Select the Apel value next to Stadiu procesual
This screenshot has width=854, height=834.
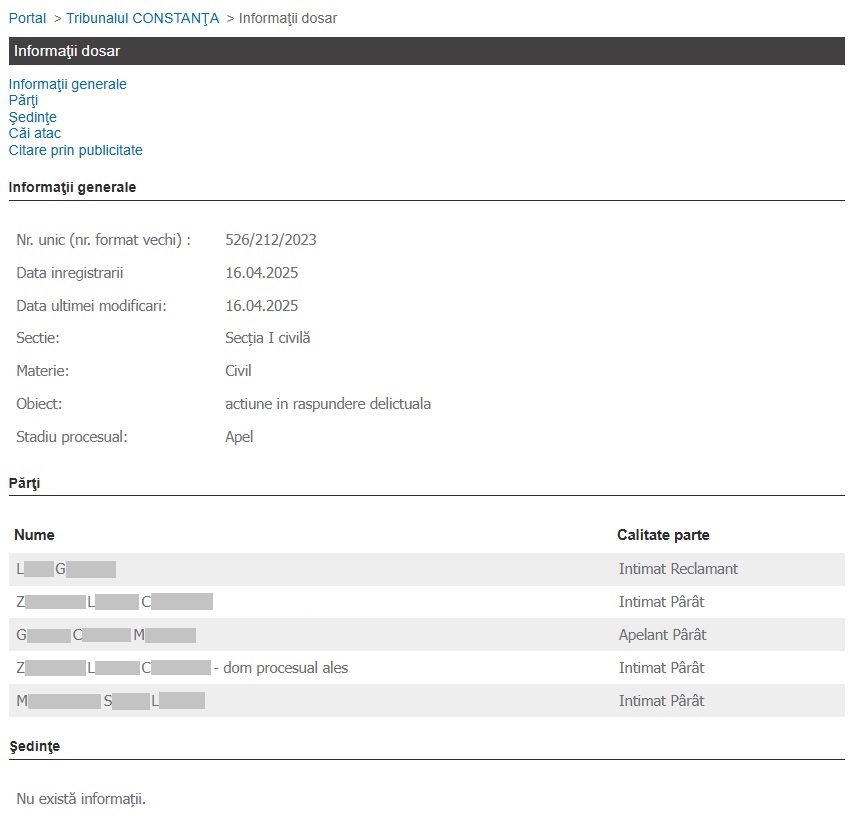tap(239, 437)
